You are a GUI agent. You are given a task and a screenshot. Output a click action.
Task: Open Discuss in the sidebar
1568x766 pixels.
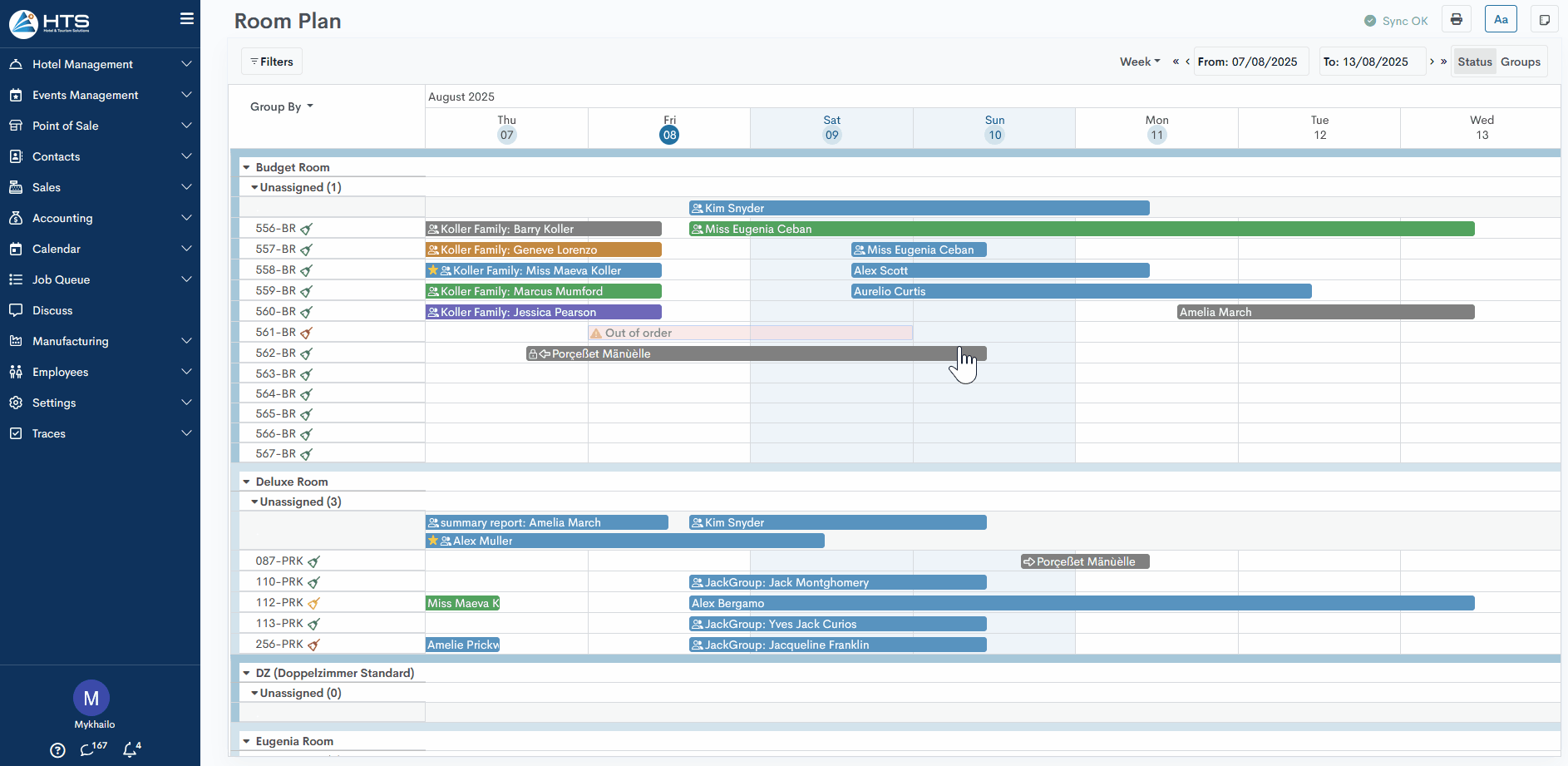click(52, 310)
